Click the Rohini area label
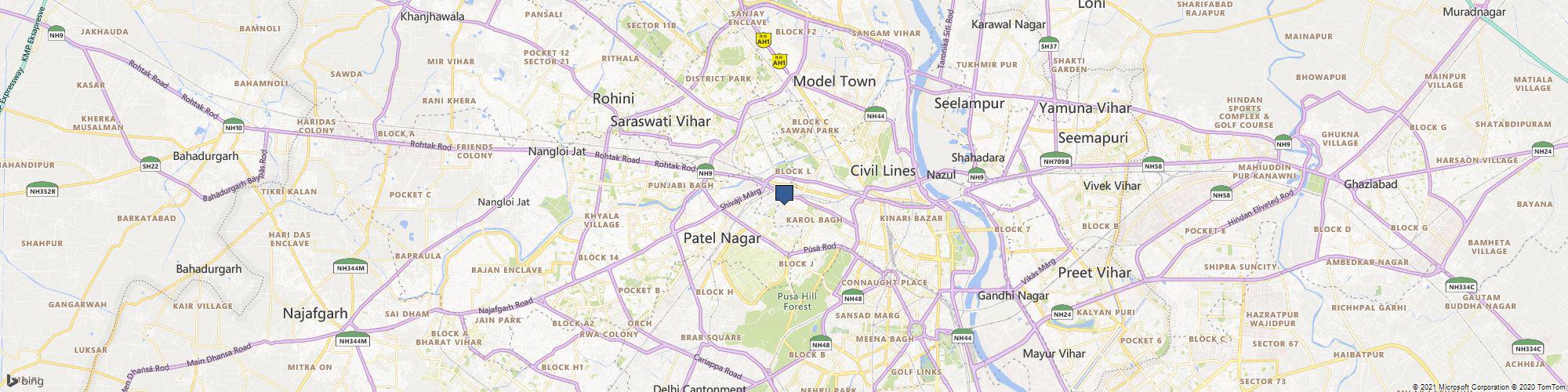1568x392 pixels. [x=613, y=99]
